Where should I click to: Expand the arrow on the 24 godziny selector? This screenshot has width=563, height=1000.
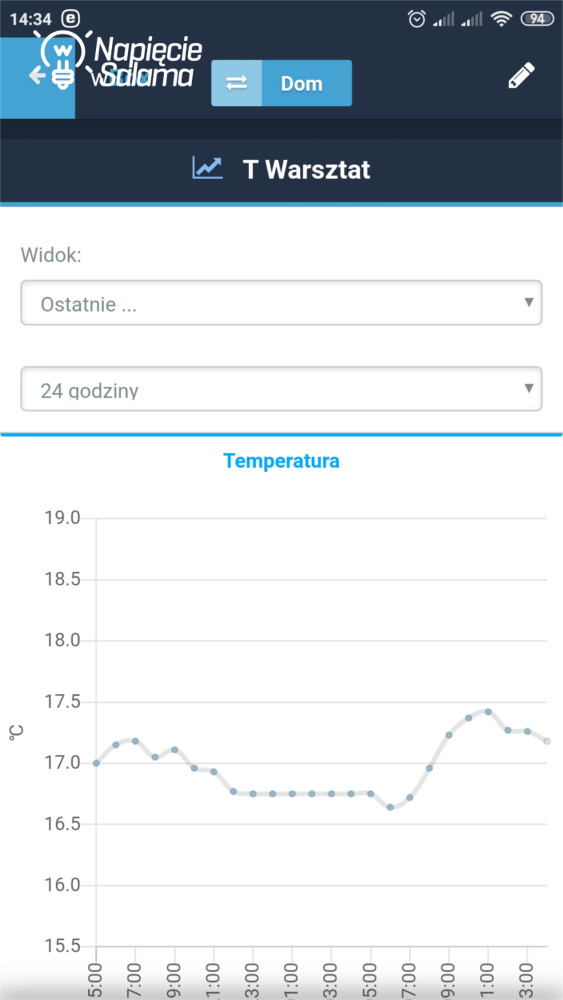[528, 388]
